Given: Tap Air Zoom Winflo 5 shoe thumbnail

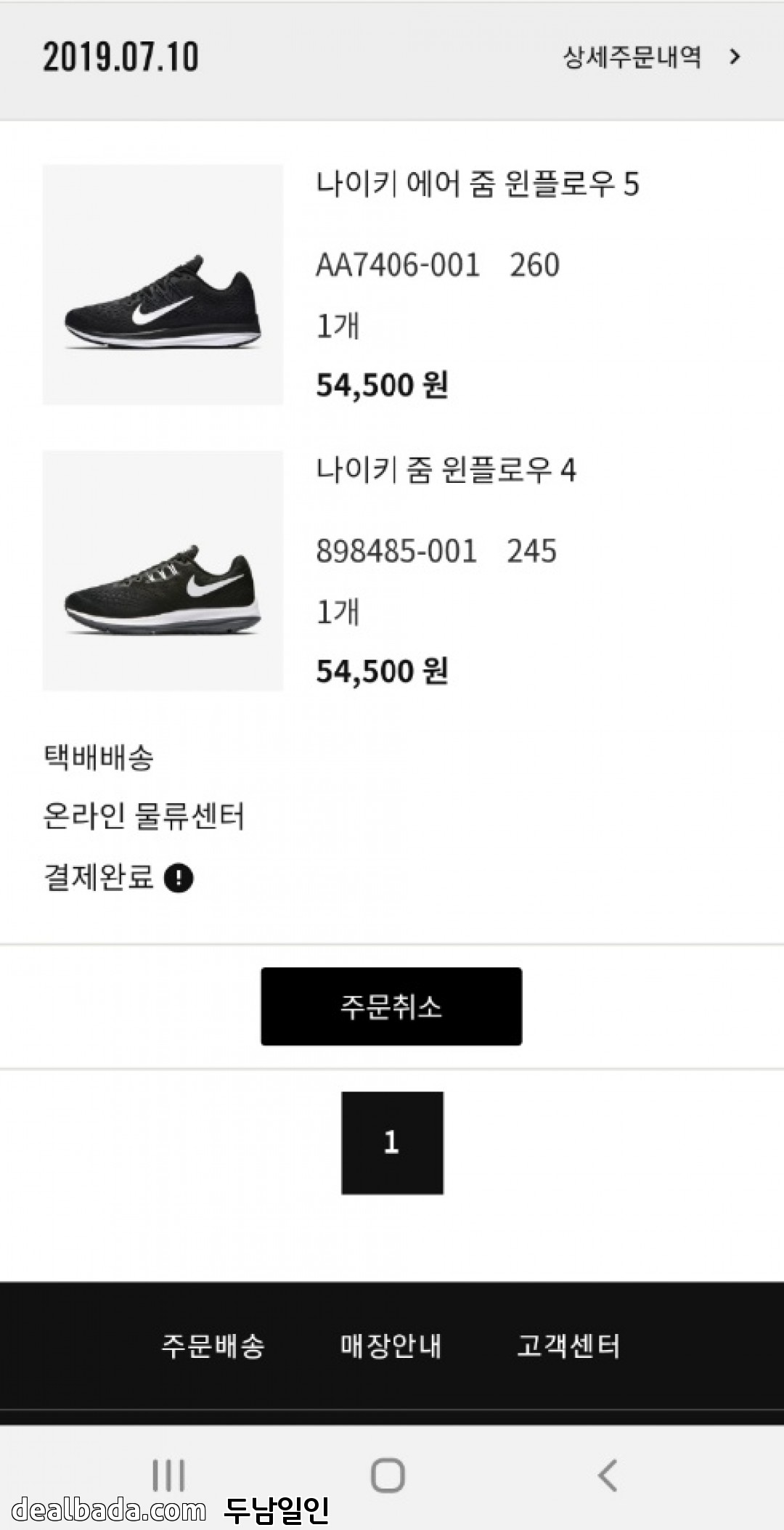Looking at the screenshot, I should (163, 285).
